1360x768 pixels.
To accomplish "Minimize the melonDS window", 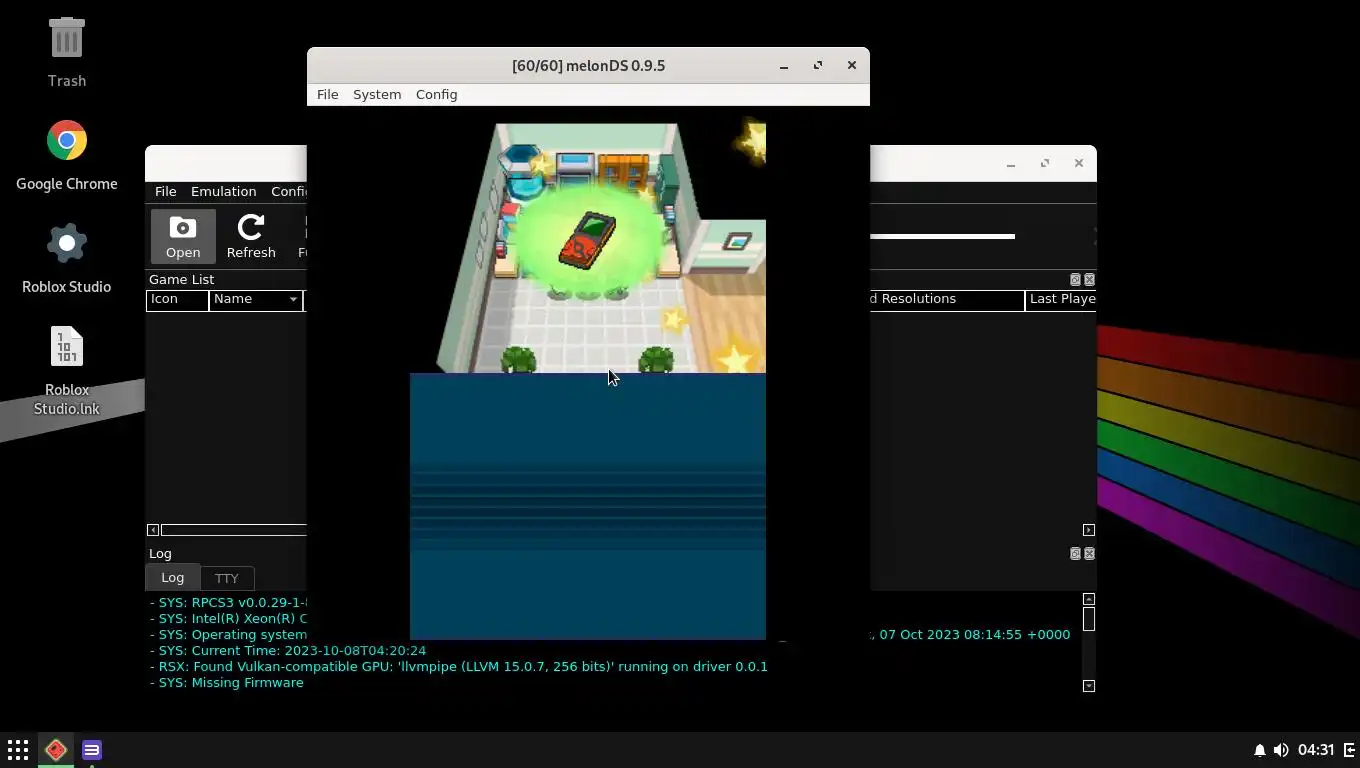I will [784, 66].
